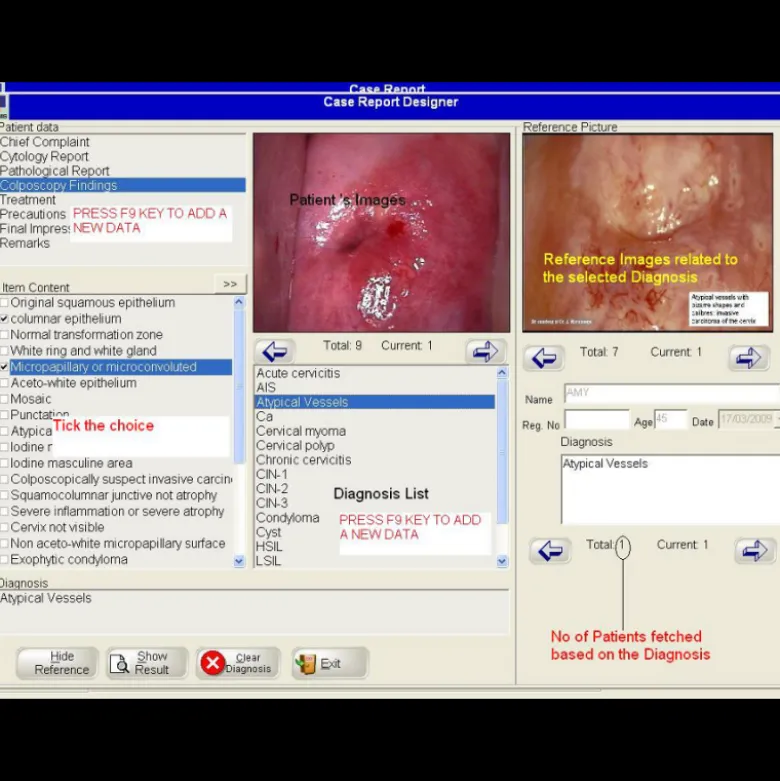Viewport: 780px width, 781px height.
Task: Click the patient's colposcopy image
Action: [x=382, y=233]
